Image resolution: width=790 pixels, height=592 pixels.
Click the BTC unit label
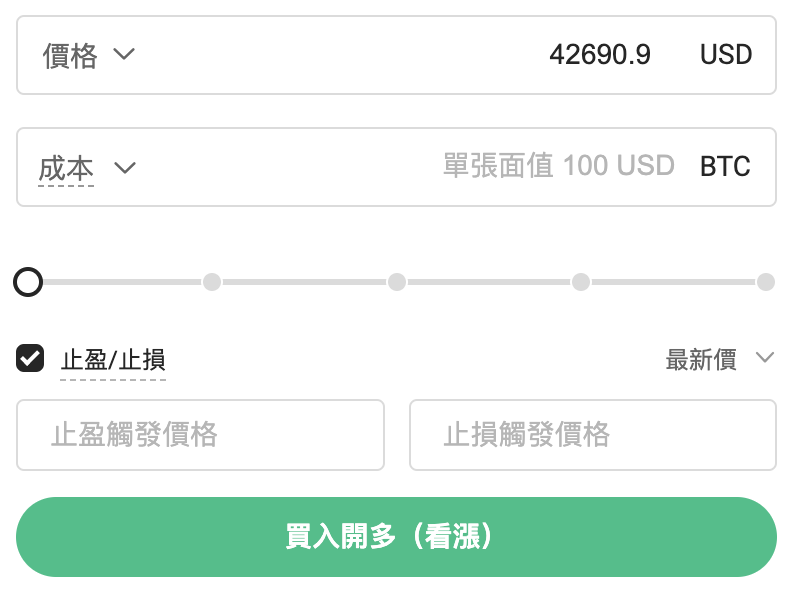[x=725, y=166]
